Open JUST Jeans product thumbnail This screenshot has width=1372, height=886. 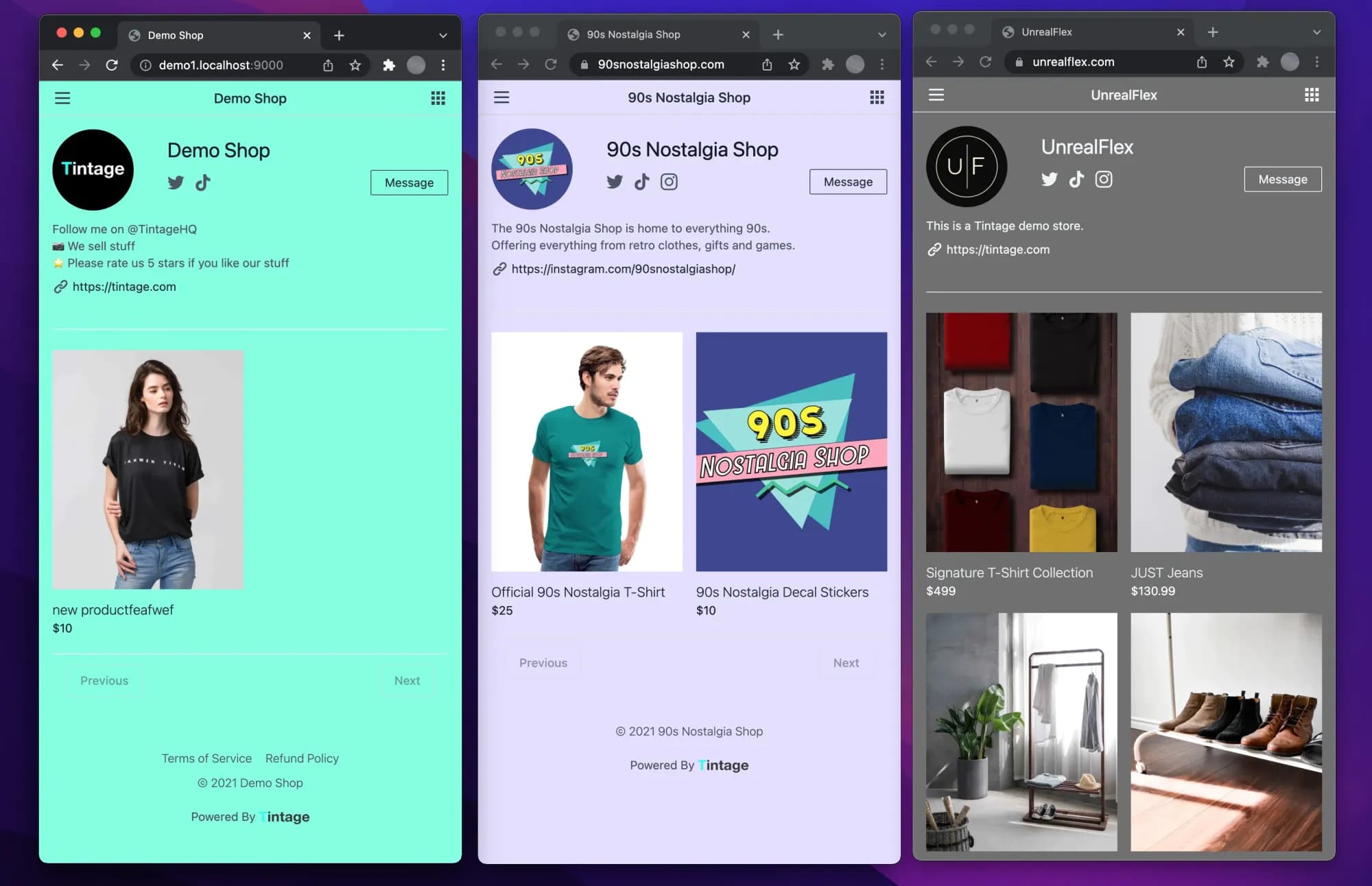tap(1226, 432)
